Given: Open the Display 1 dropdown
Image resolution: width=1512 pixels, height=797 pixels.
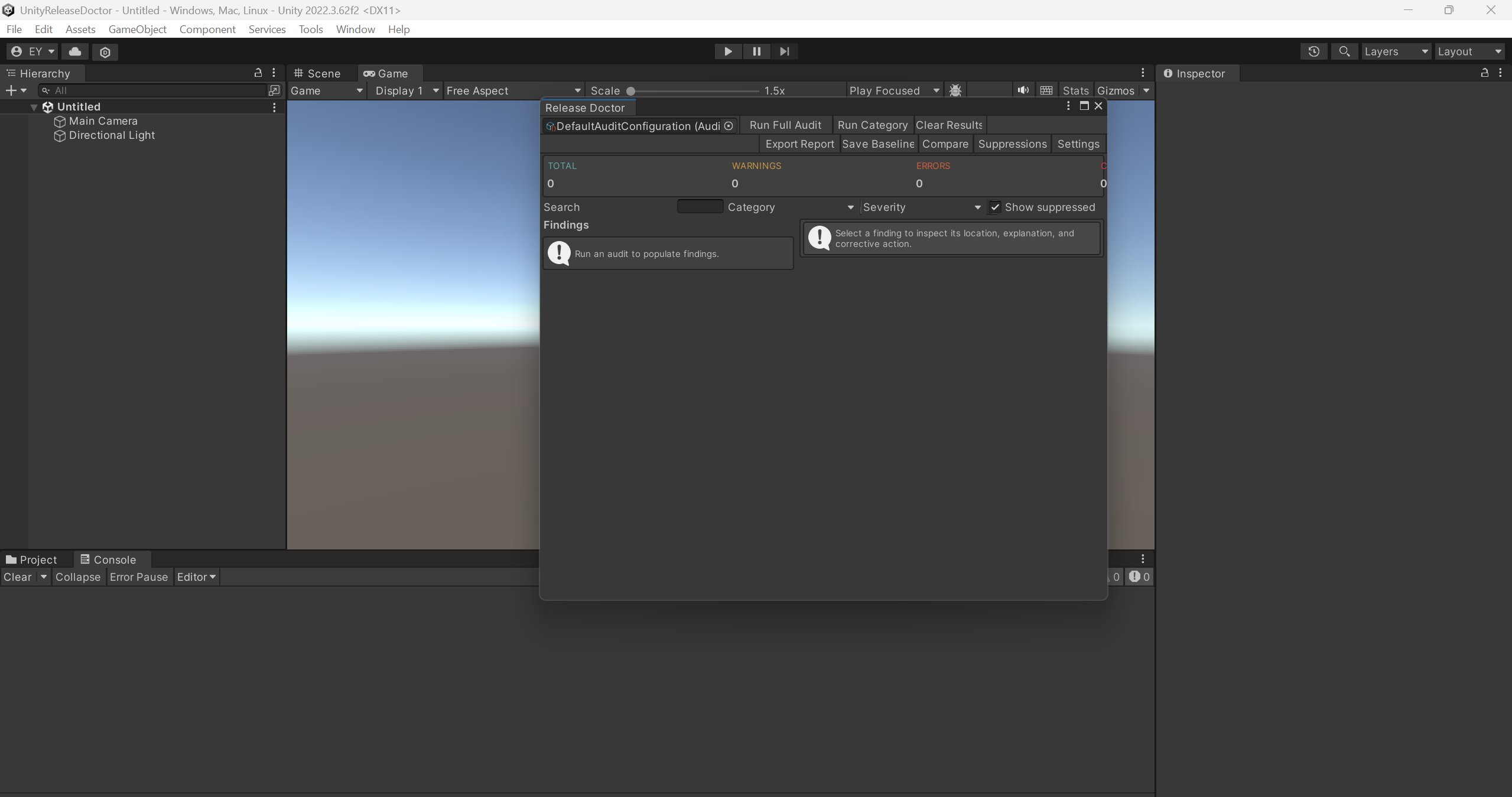Looking at the screenshot, I should pyautogui.click(x=405, y=90).
